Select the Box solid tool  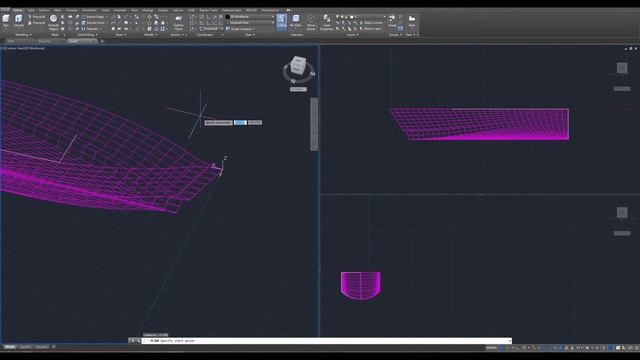point(6,20)
